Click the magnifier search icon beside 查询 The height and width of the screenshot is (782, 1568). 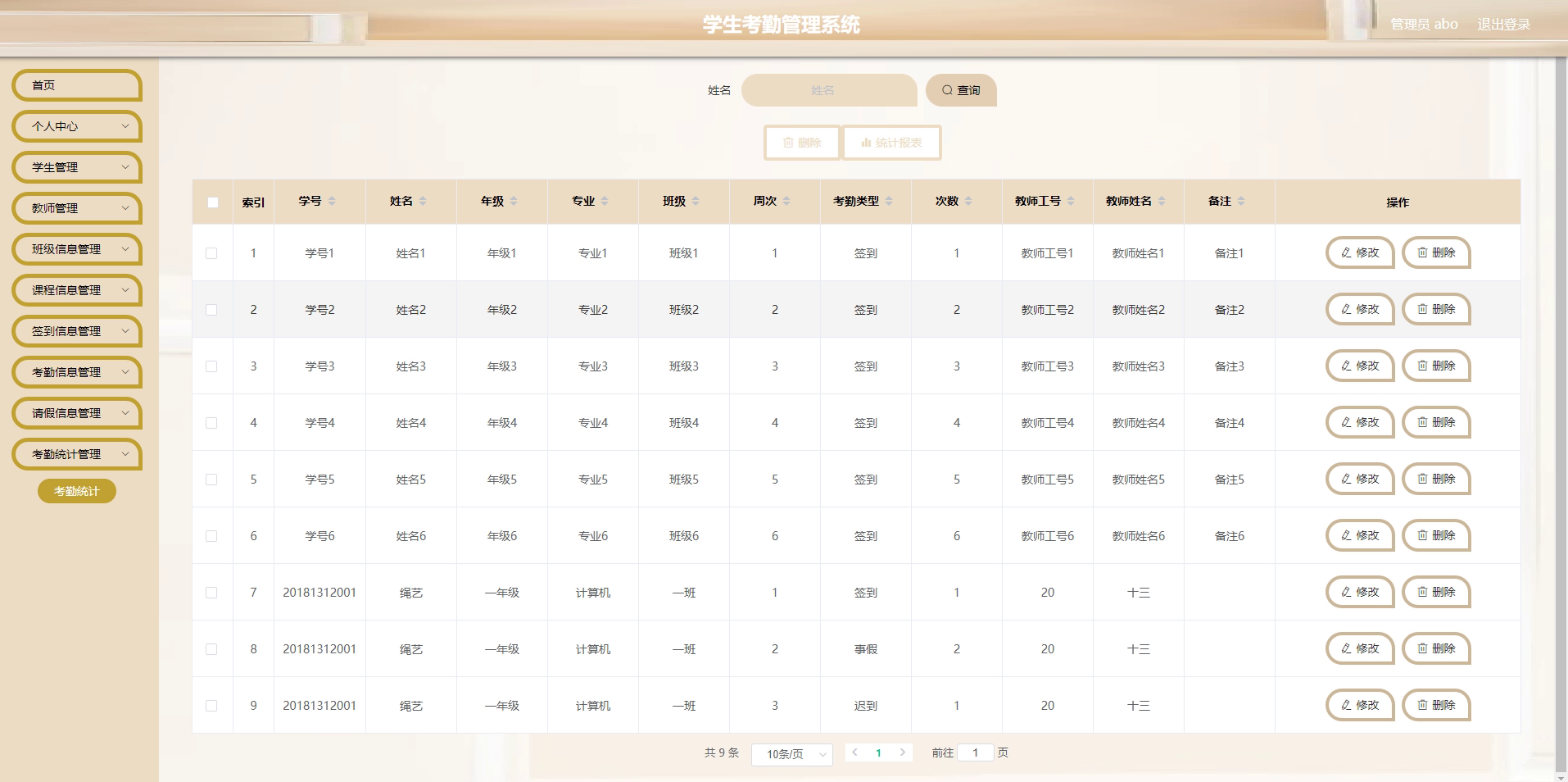point(947,90)
